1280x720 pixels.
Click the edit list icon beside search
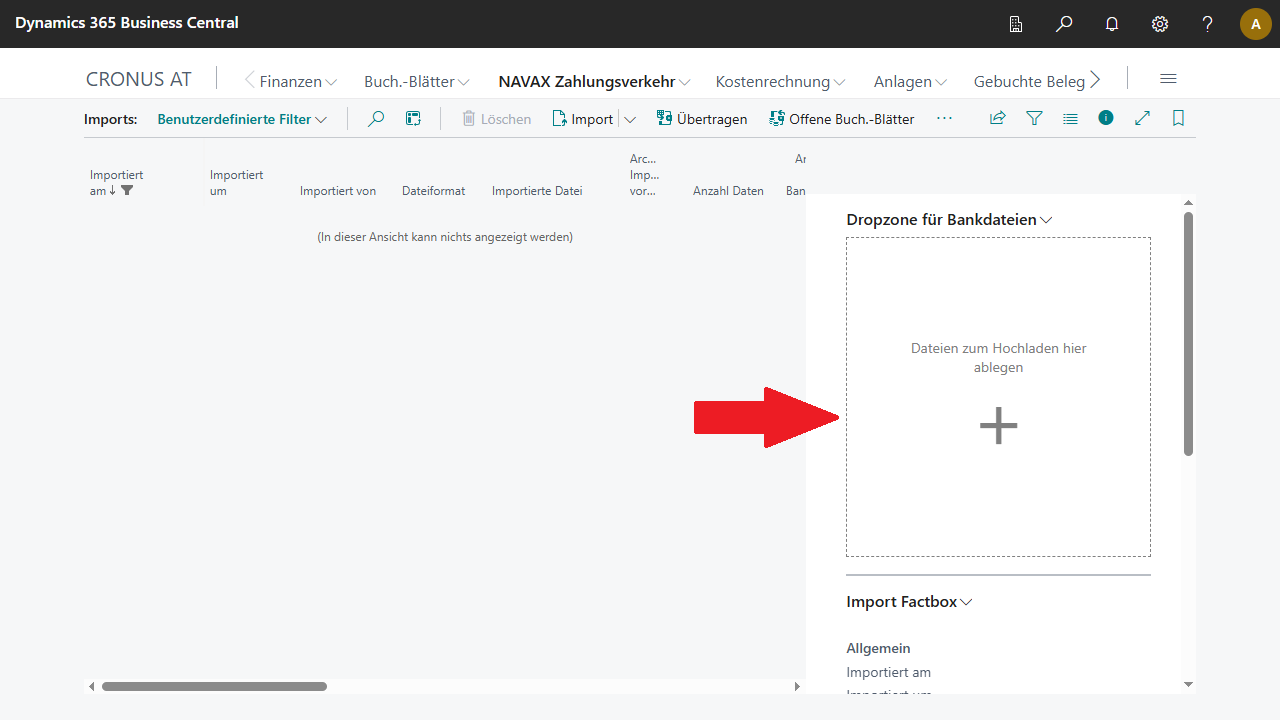click(413, 119)
